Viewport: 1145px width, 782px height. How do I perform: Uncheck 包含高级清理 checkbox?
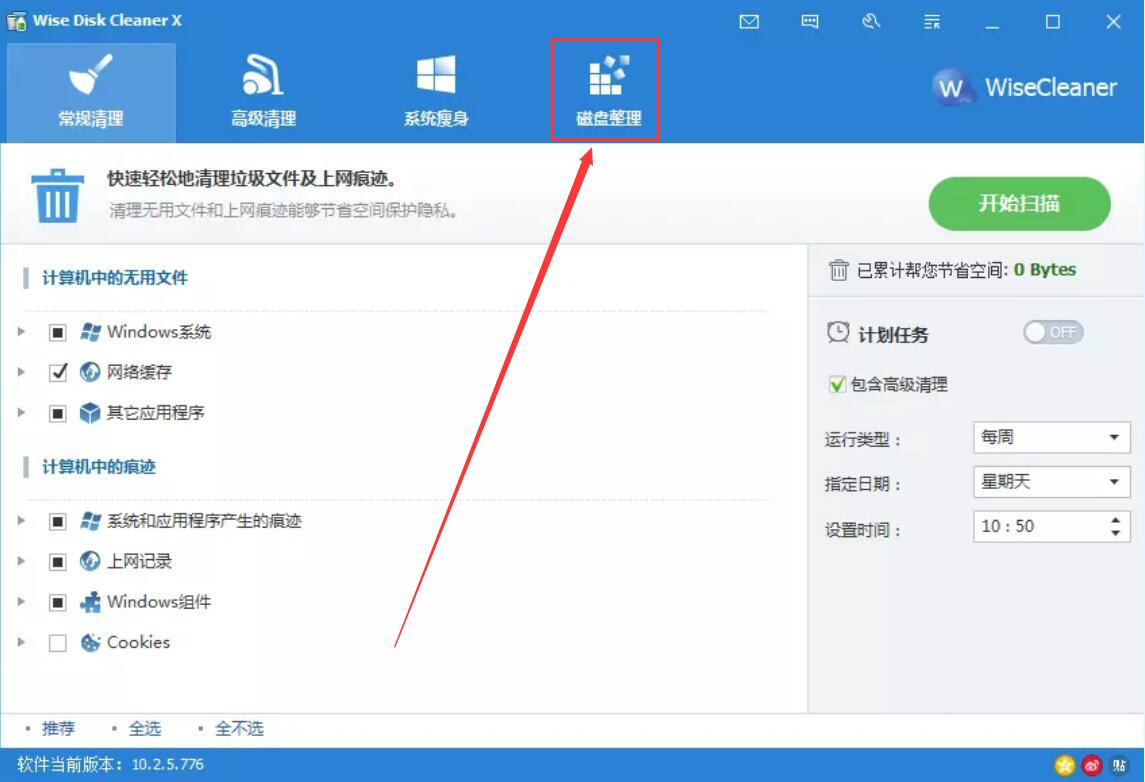[x=837, y=384]
